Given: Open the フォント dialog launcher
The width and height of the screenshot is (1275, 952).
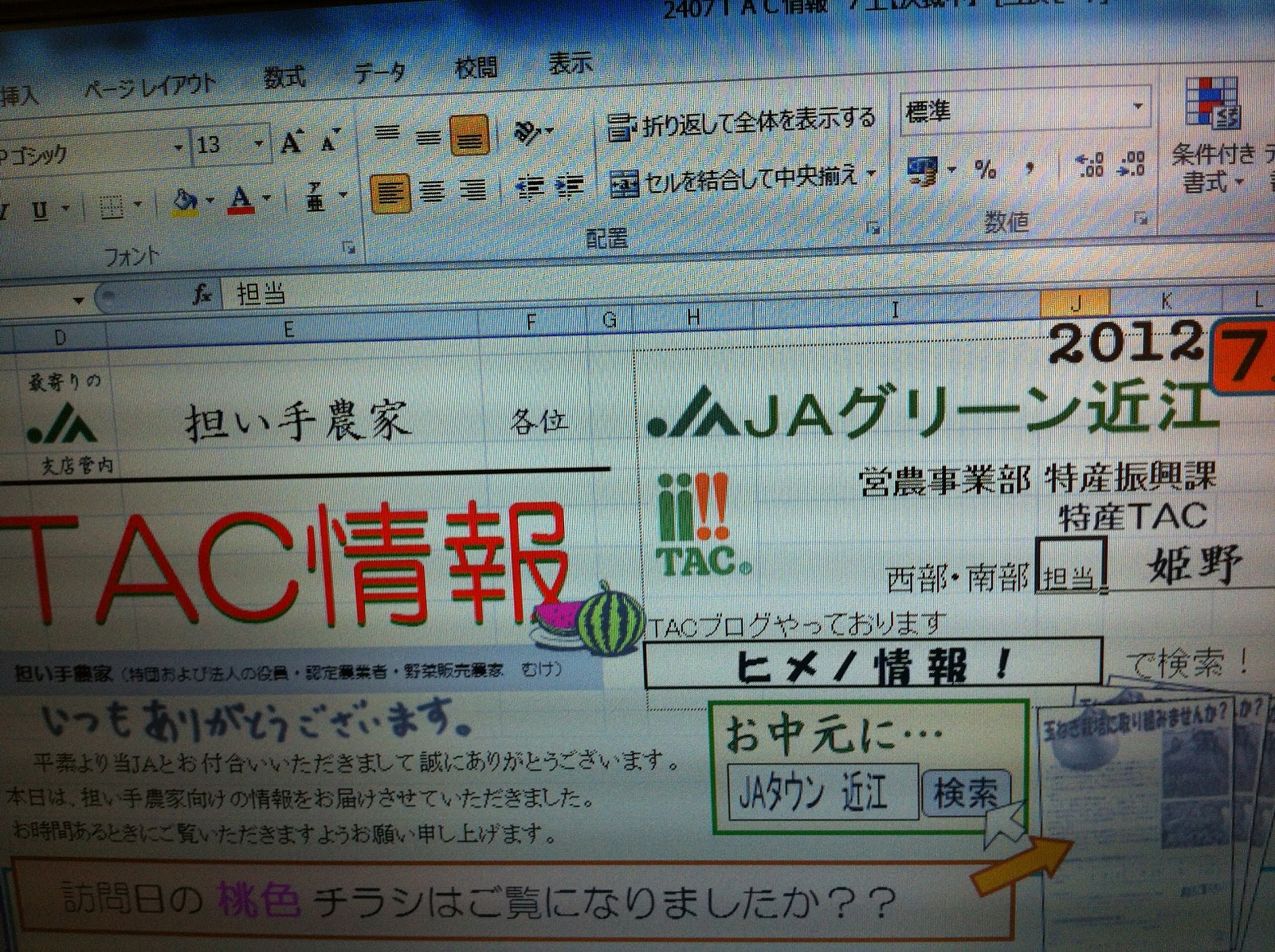Looking at the screenshot, I should click(348, 248).
